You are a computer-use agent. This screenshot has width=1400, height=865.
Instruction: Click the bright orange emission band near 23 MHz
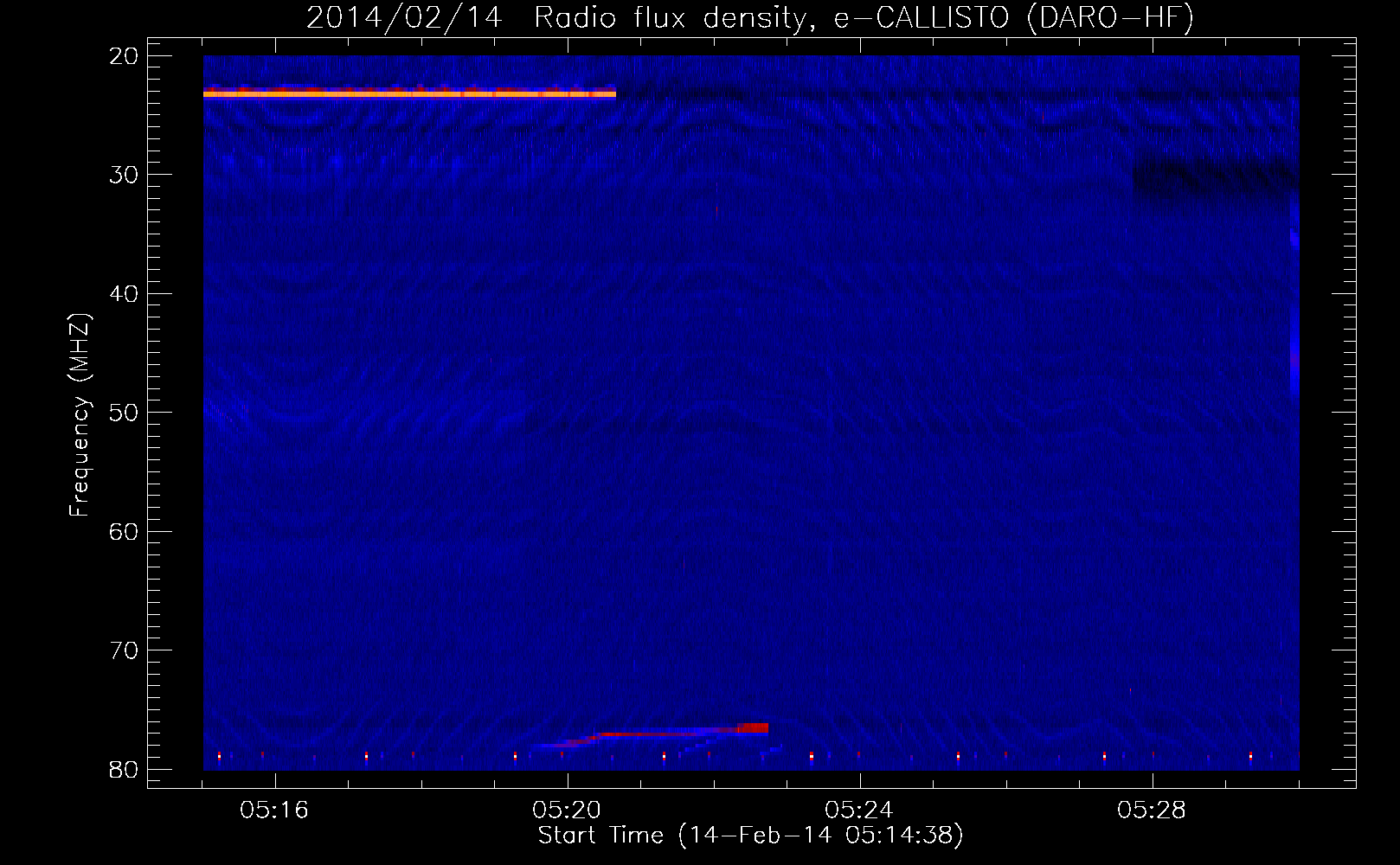coord(409,93)
